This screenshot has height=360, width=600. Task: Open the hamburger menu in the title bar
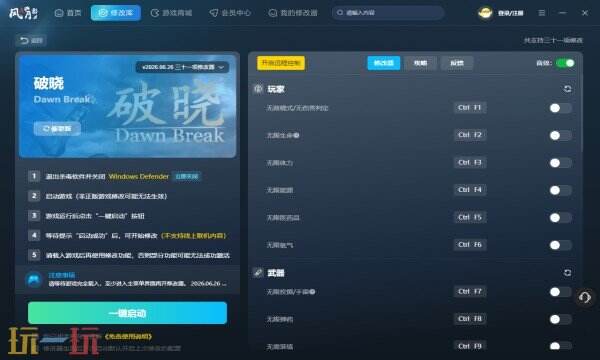542,13
